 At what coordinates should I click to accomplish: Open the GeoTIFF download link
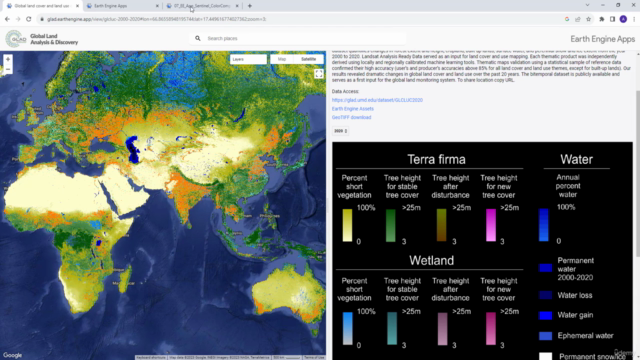pyautogui.click(x=351, y=118)
